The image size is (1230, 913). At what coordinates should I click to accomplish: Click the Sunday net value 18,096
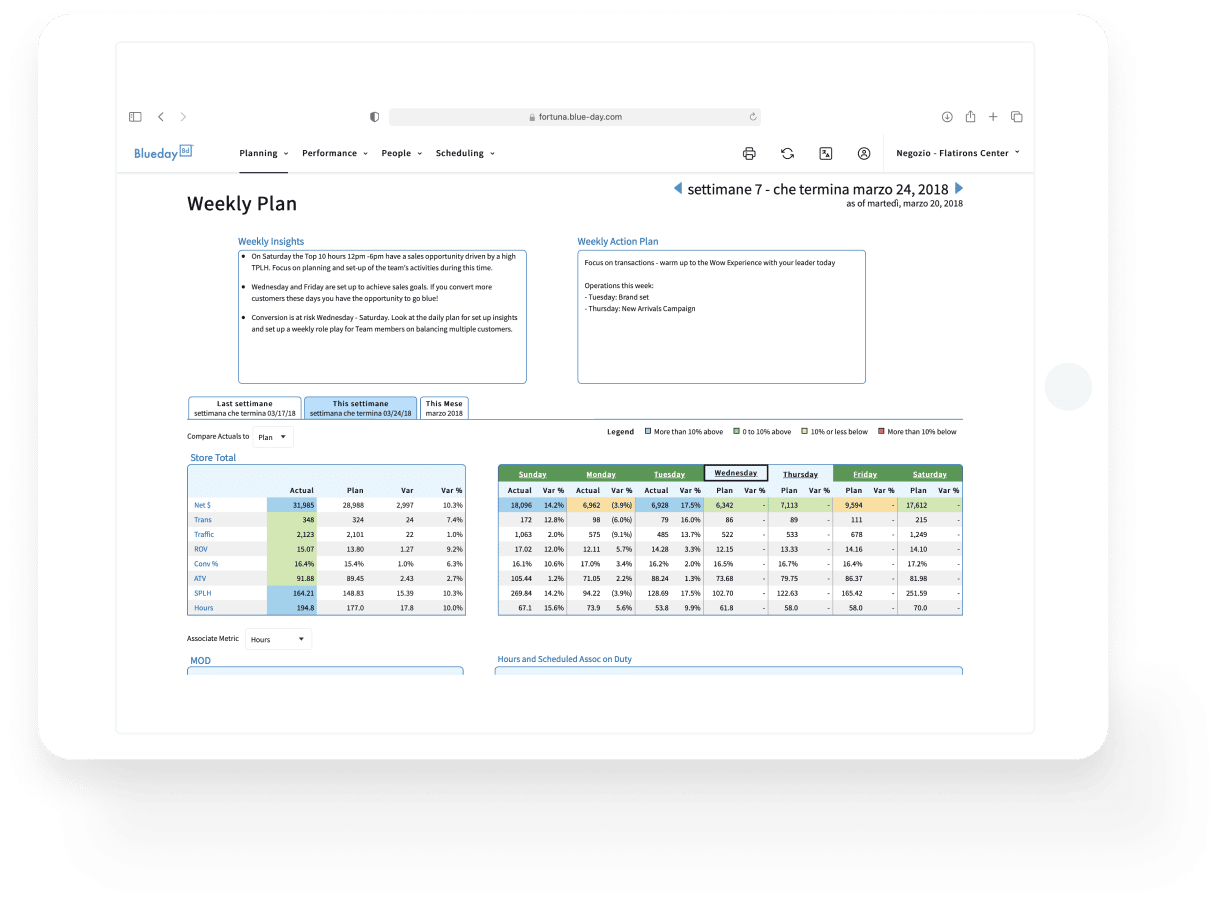point(521,505)
